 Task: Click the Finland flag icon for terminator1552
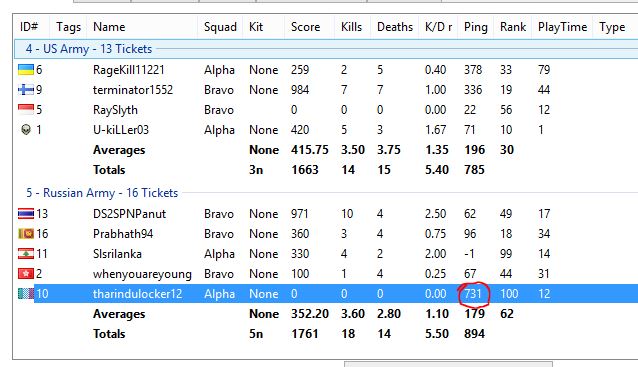[x=26, y=90]
